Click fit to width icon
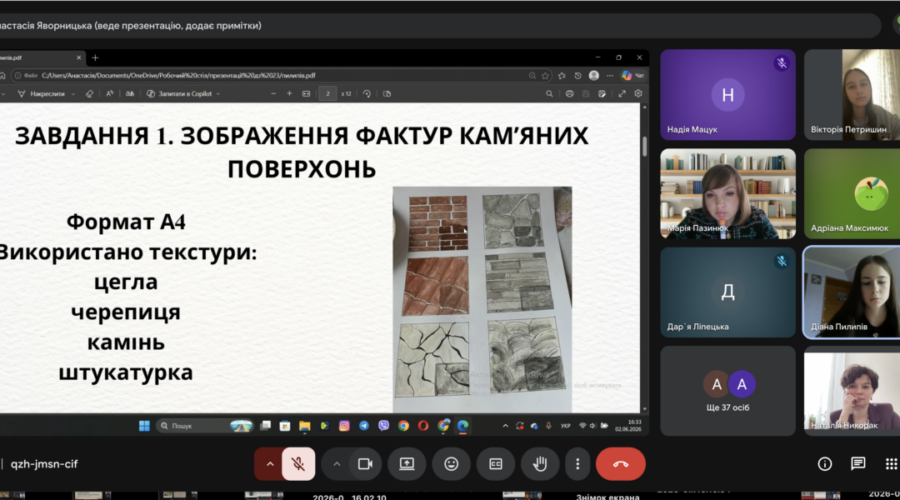This screenshot has height=500, width=900. [306, 94]
